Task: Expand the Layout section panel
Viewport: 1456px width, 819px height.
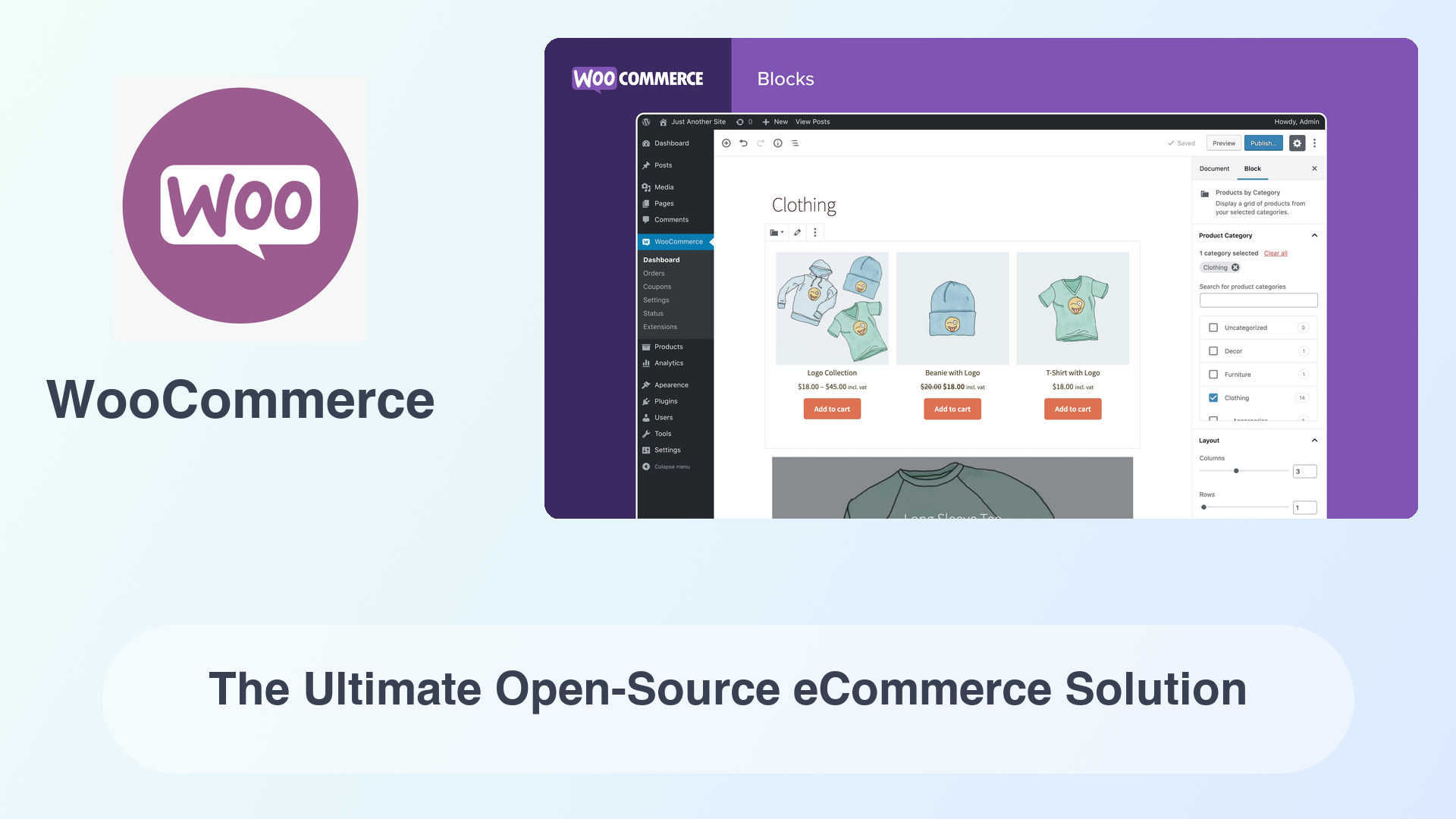Action: tap(1314, 440)
